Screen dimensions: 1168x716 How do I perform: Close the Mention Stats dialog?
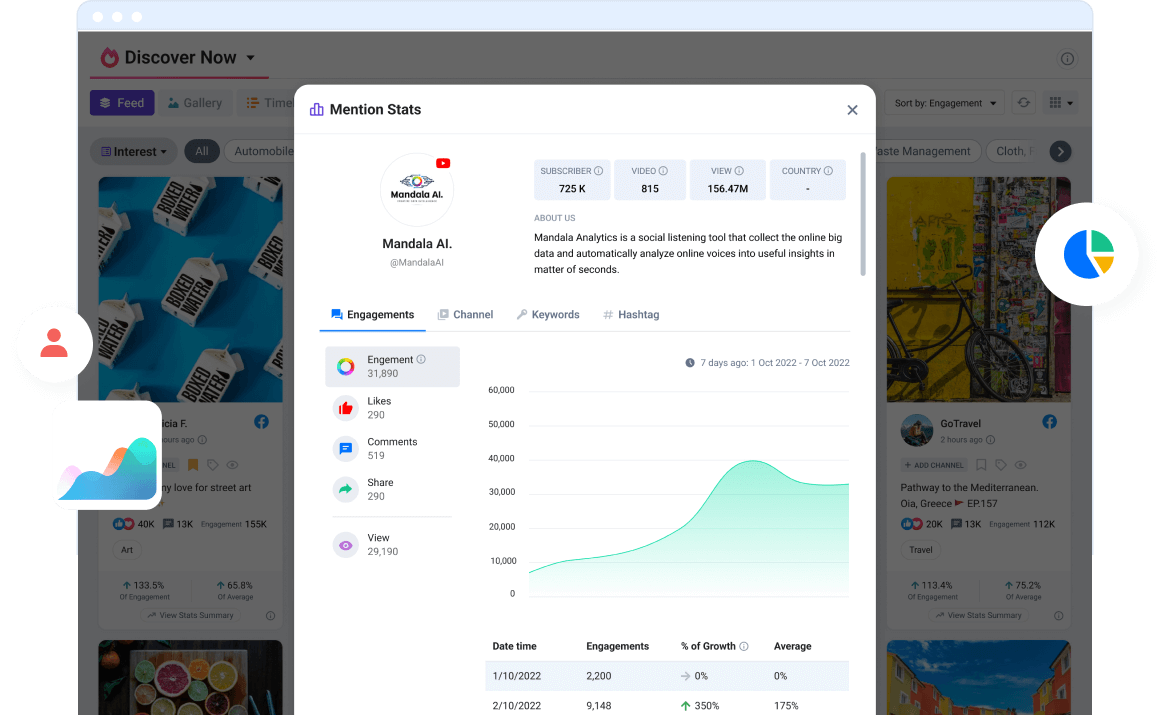point(852,110)
